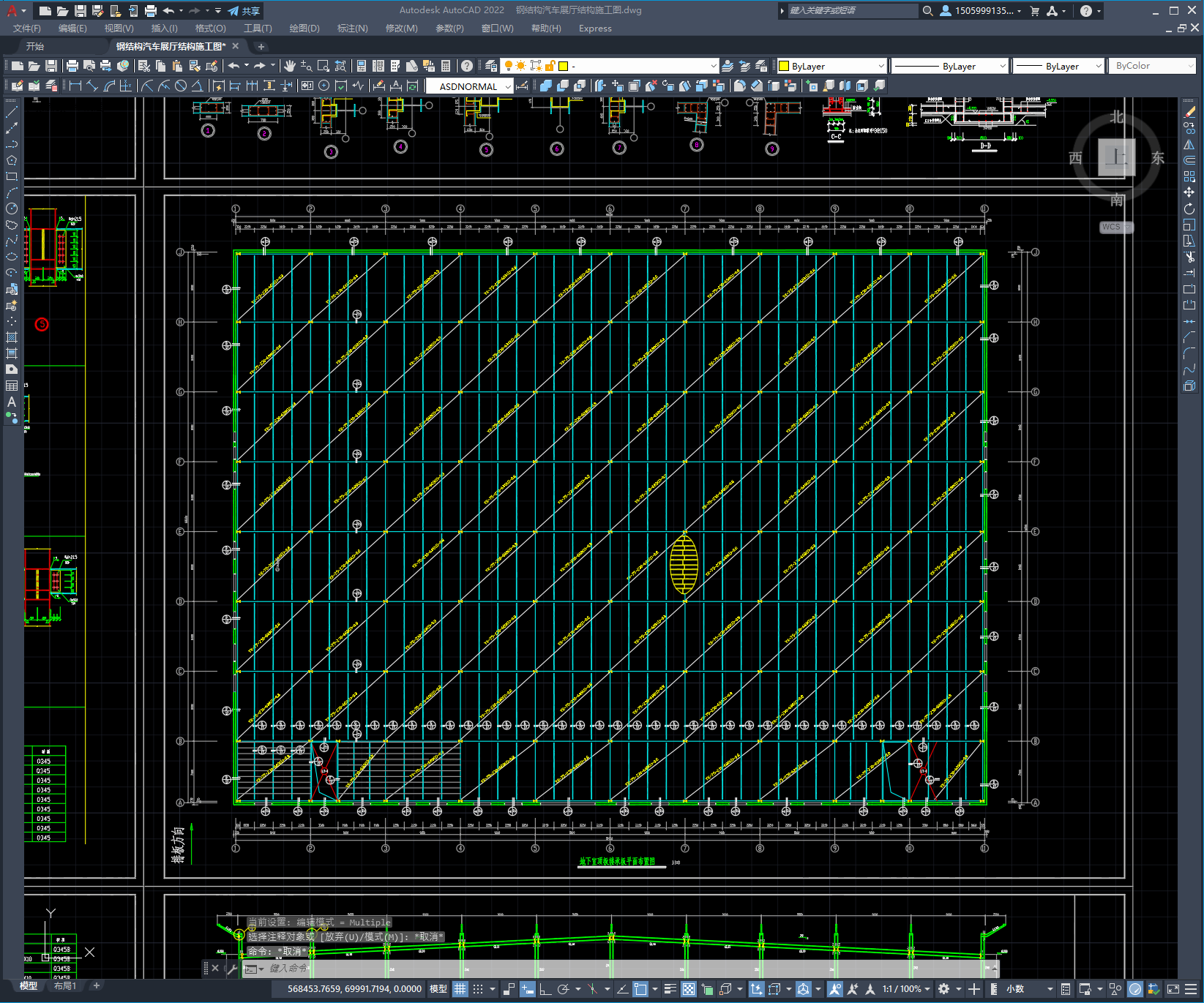Image resolution: width=1204 pixels, height=1003 pixels.
Task: Open the 视图(V) menu
Action: [x=119, y=29]
